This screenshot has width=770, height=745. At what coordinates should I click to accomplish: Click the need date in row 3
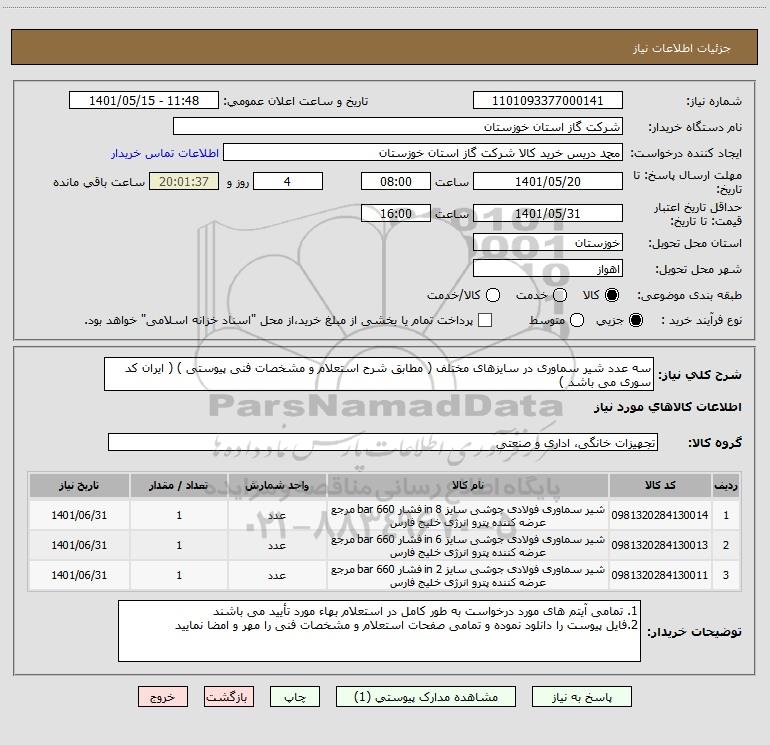point(79,575)
